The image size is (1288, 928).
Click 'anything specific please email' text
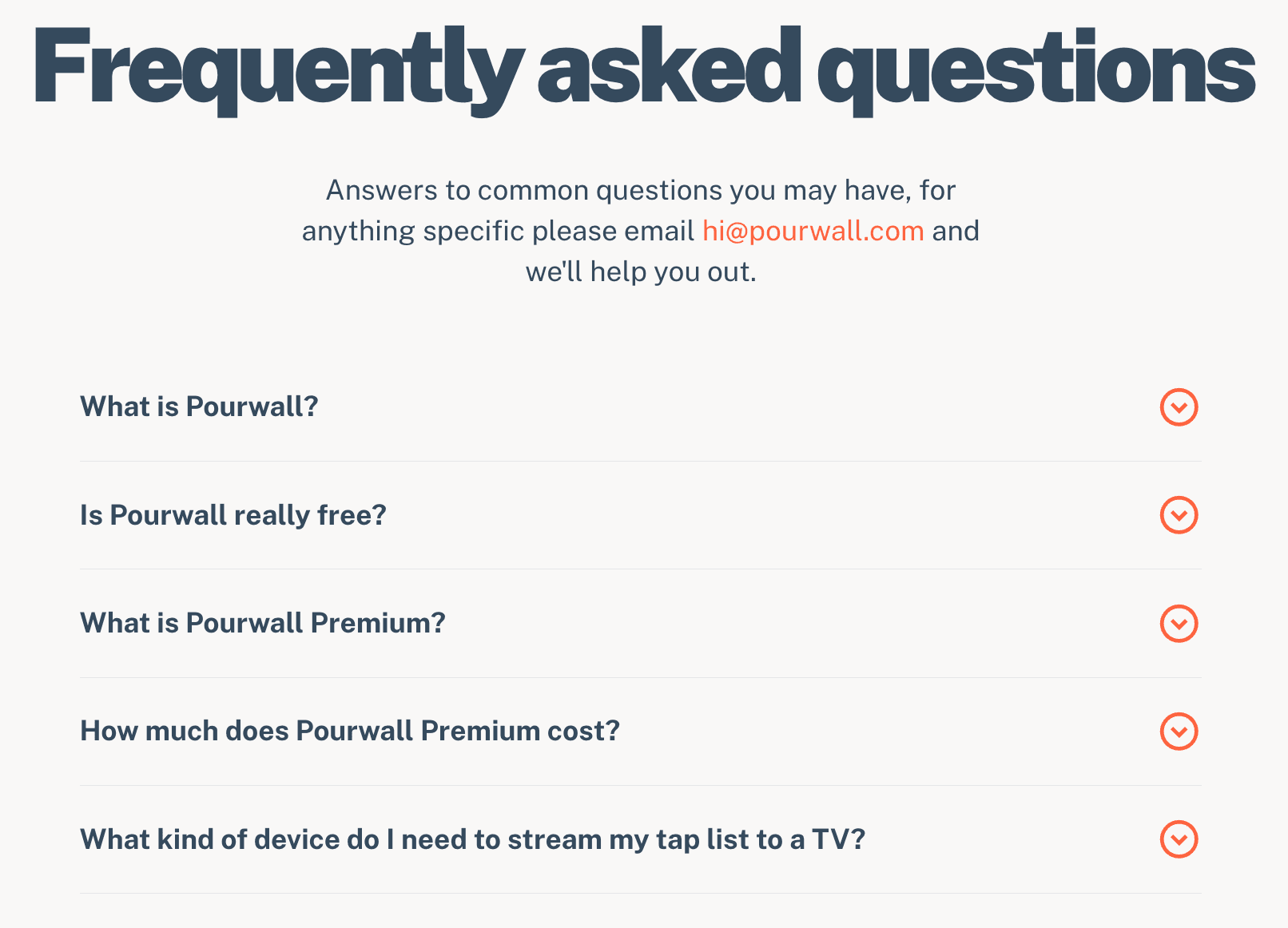pyautogui.click(x=497, y=231)
